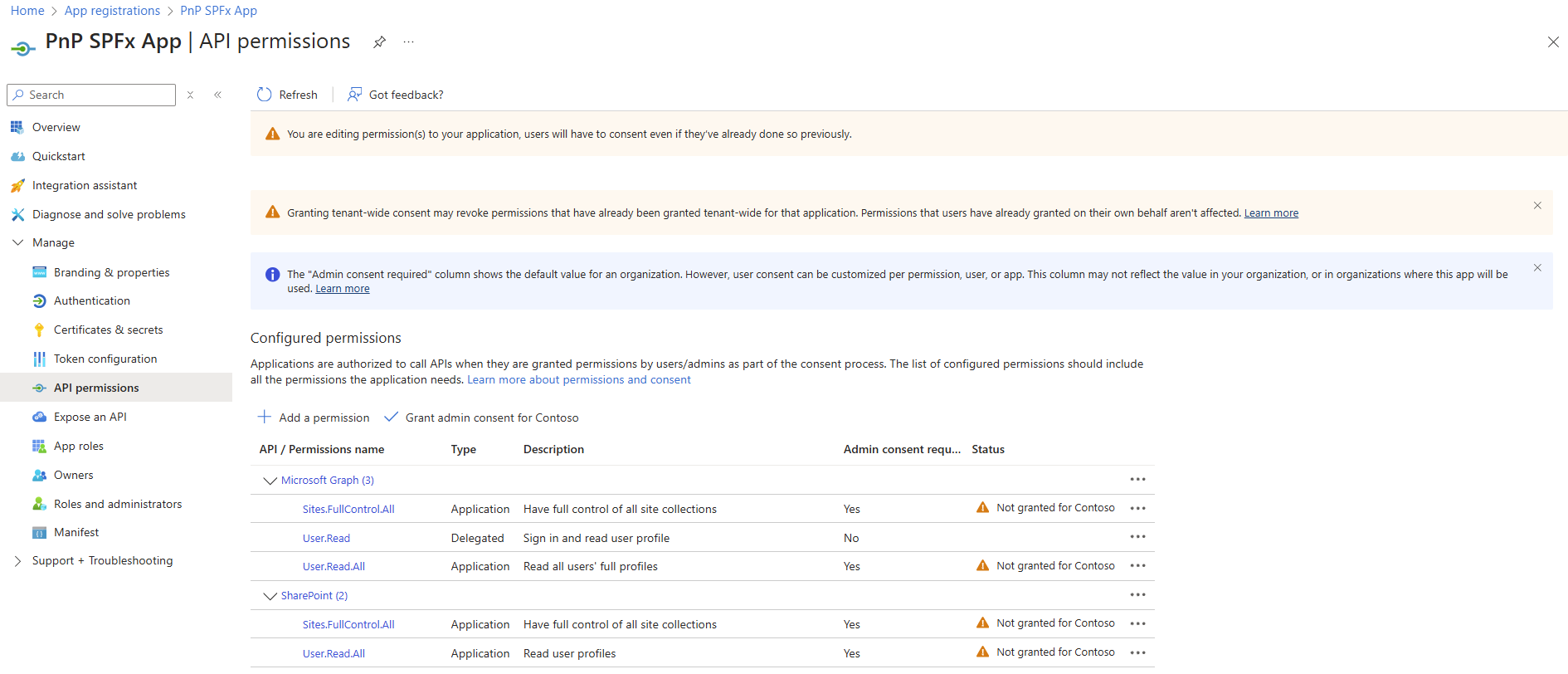Open Learn more in the info banner

pyautogui.click(x=343, y=289)
